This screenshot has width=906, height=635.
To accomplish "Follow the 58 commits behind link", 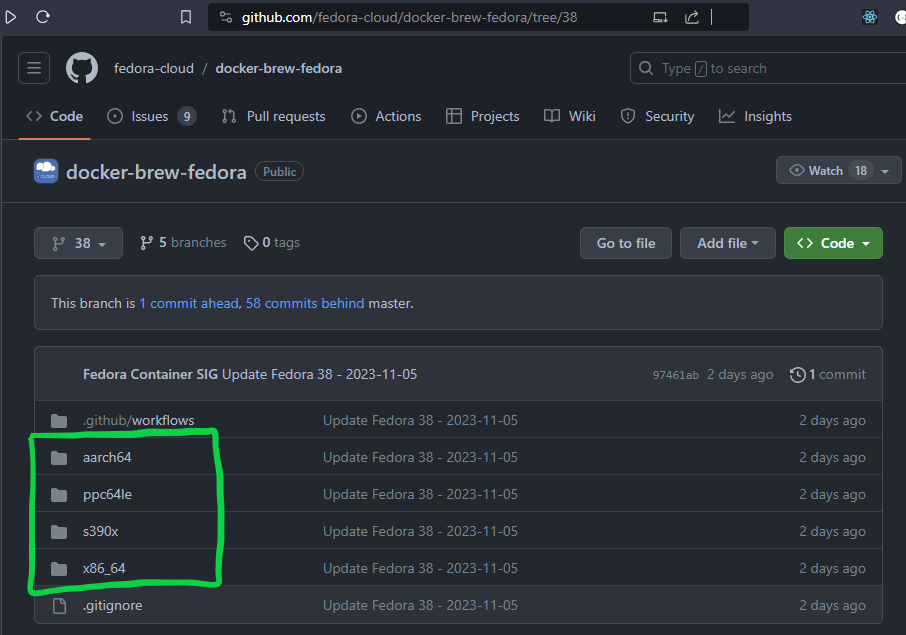I will 305,303.
